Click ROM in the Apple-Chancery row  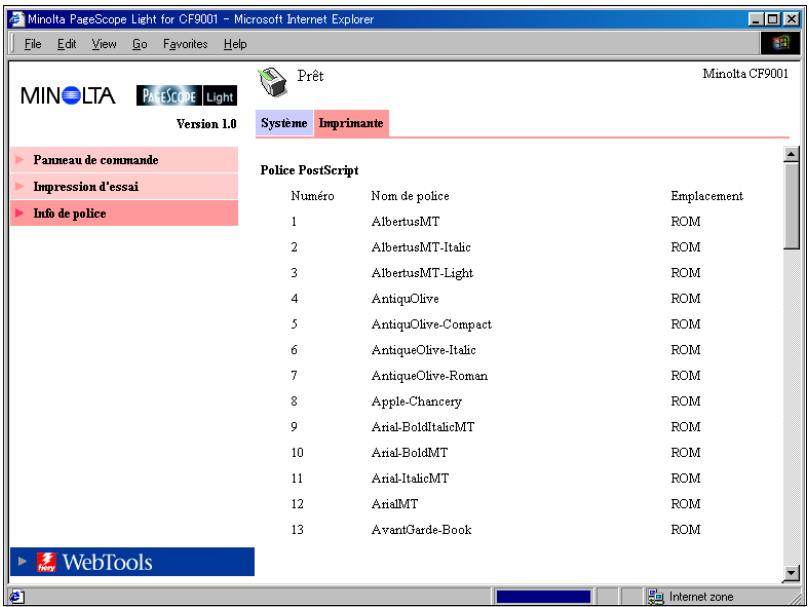coord(686,402)
